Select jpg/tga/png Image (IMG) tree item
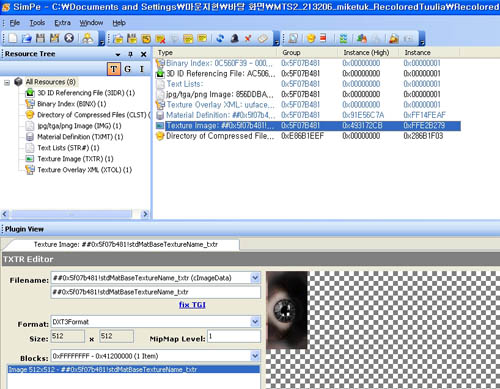This screenshot has width=500, height=389. pyautogui.click(x=79, y=126)
